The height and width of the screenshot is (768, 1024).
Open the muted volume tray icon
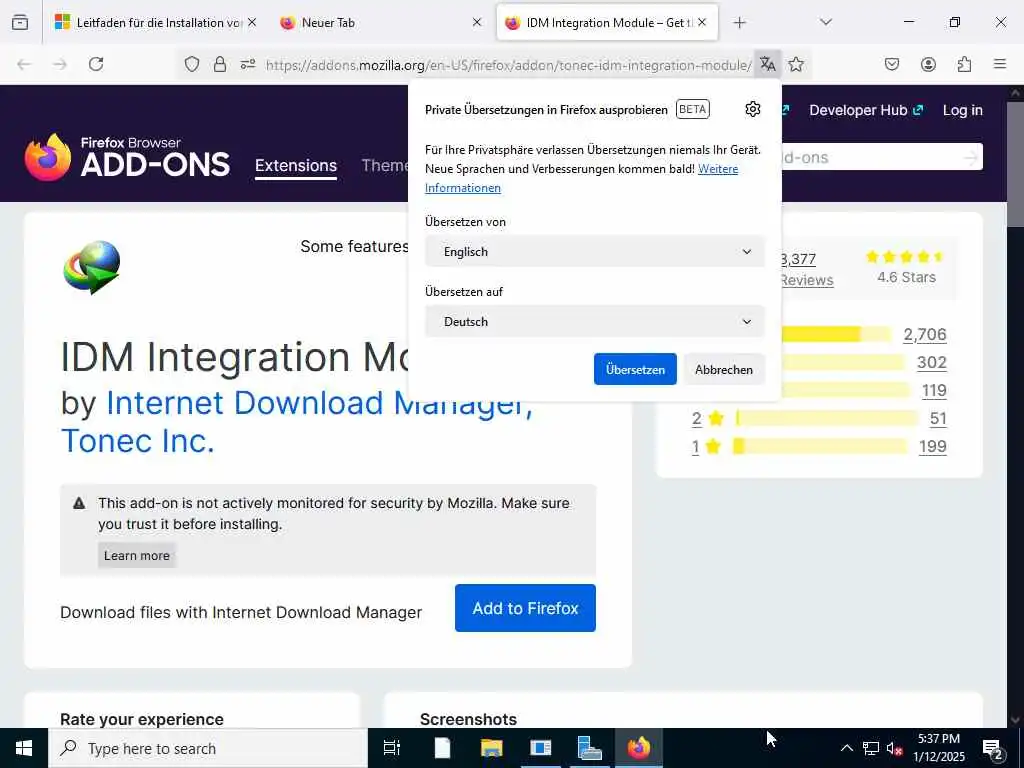click(x=894, y=749)
